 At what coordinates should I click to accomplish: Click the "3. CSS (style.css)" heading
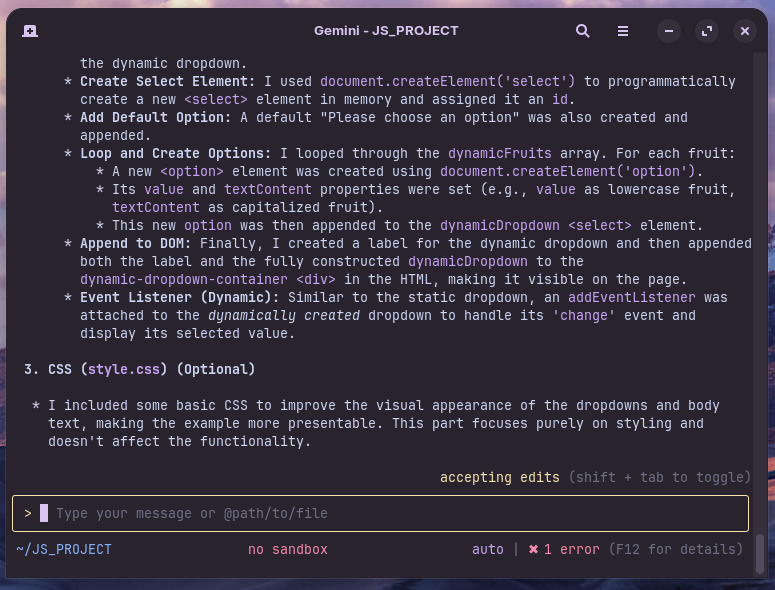click(x=139, y=369)
